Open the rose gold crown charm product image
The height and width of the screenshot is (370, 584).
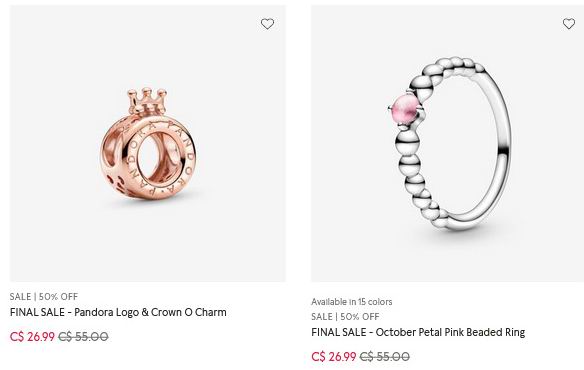tap(147, 143)
